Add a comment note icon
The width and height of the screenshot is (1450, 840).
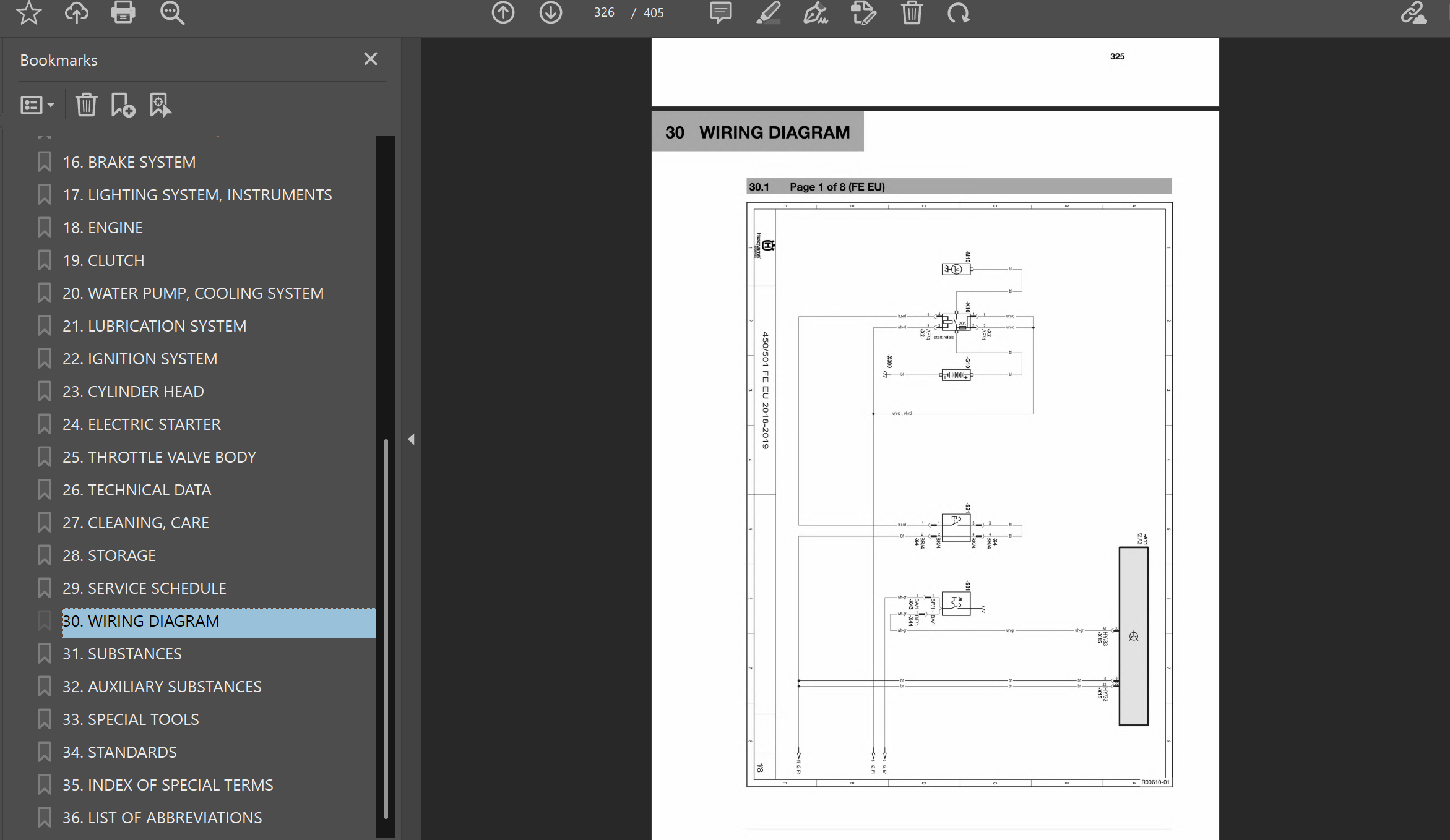point(720,12)
